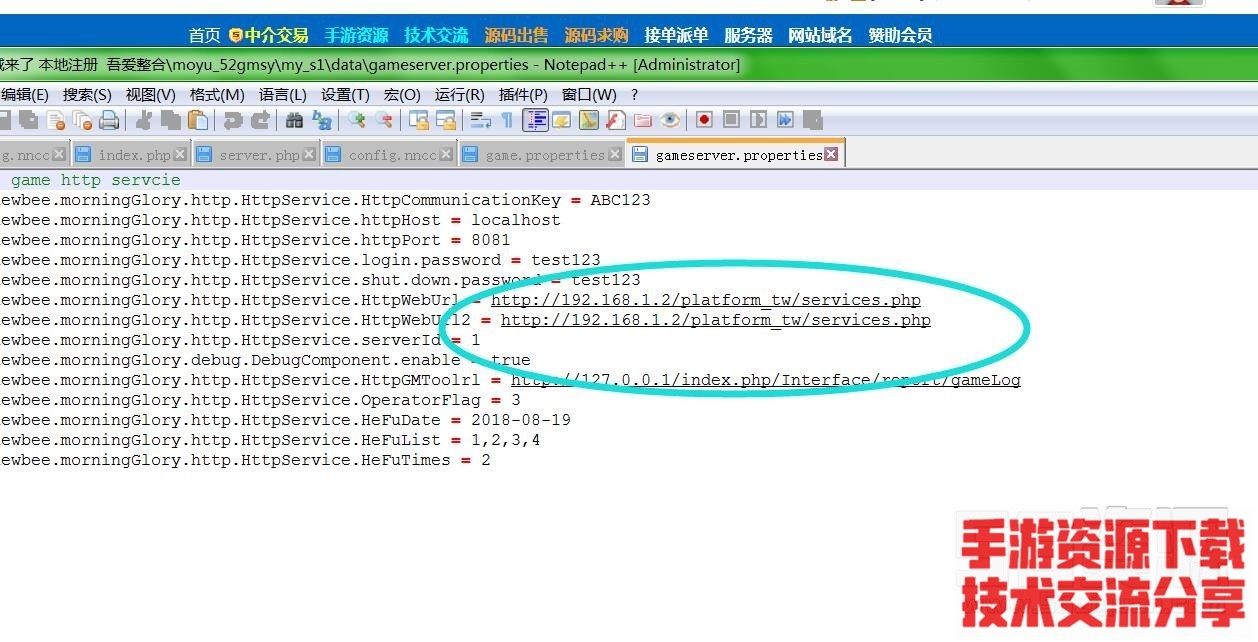Toggle the indent guide toolbar button
1258x642 pixels.
pos(535,121)
